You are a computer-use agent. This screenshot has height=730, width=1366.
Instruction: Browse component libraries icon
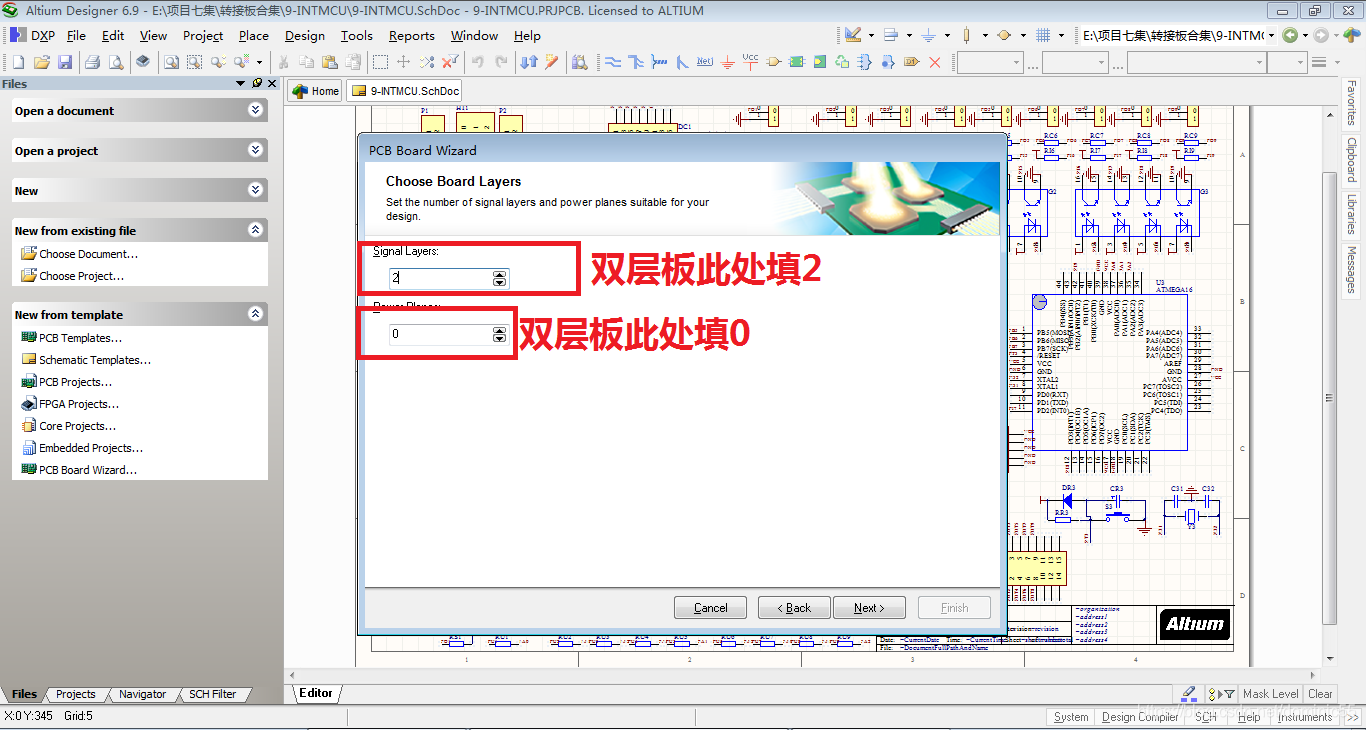579,62
